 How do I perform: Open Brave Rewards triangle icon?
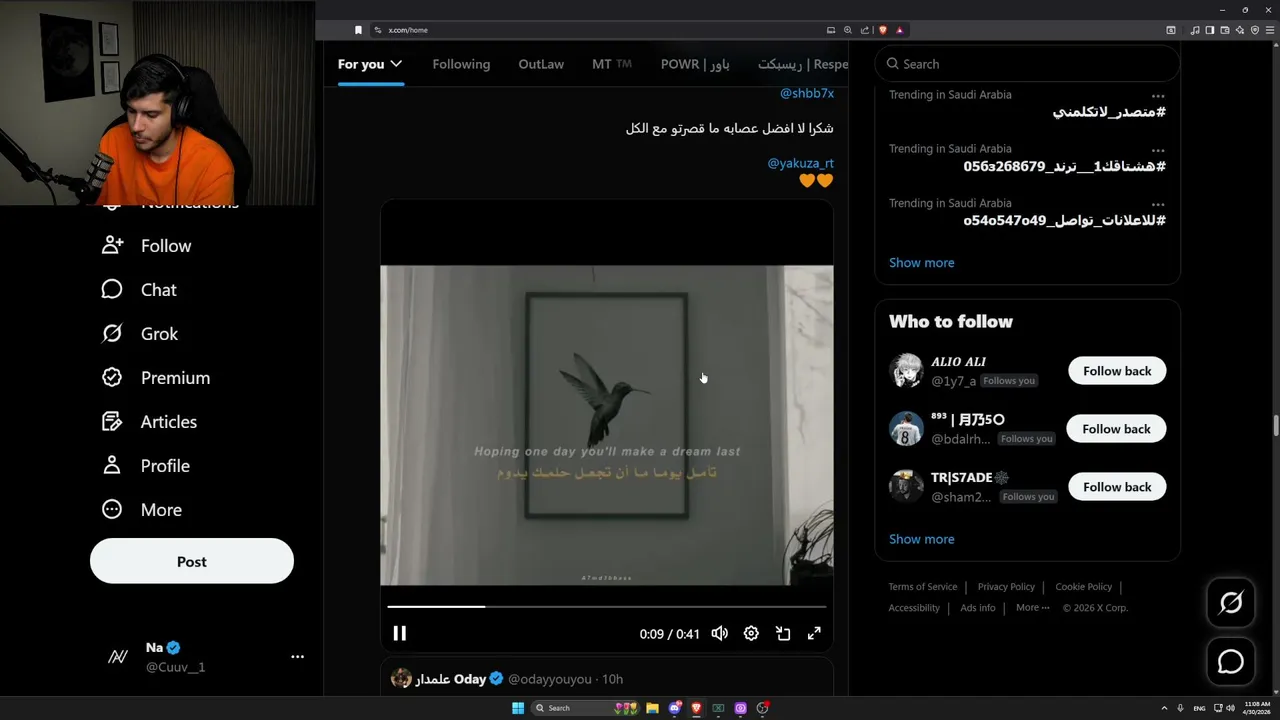(x=899, y=30)
